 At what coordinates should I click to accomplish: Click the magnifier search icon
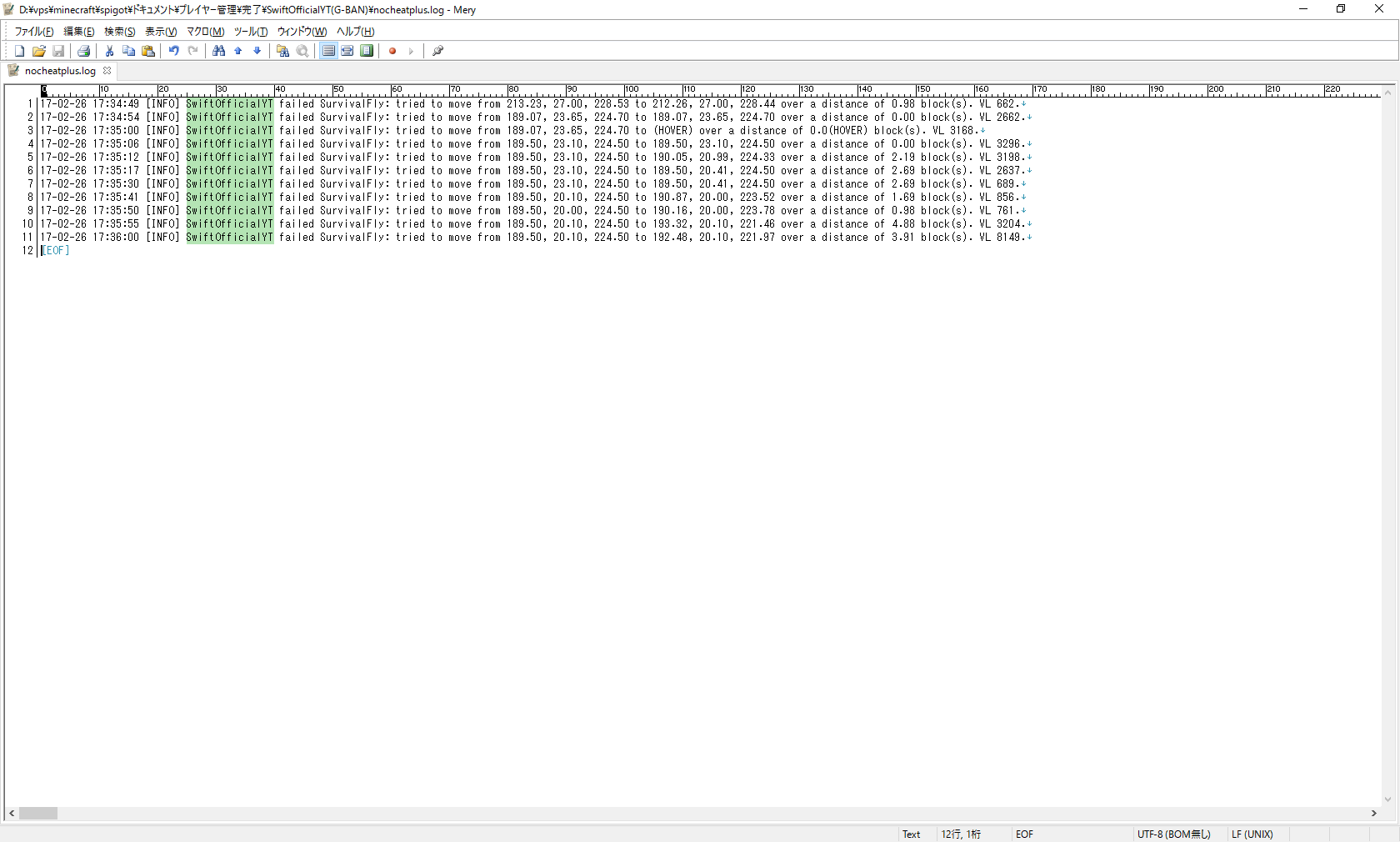click(302, 51)
